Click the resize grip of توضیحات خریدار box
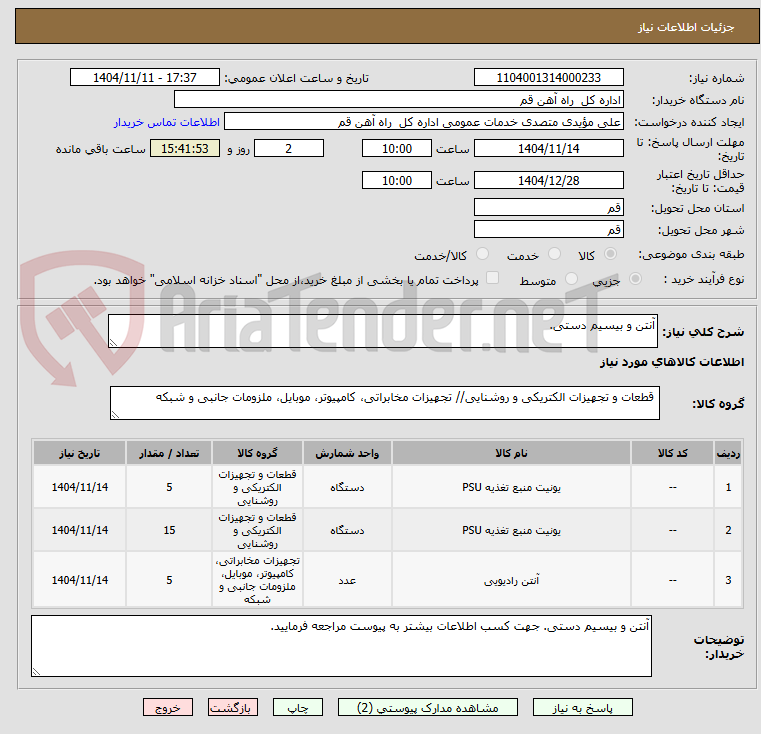The height and width of the screenshot is (734, 761). (x=36, y=672)
